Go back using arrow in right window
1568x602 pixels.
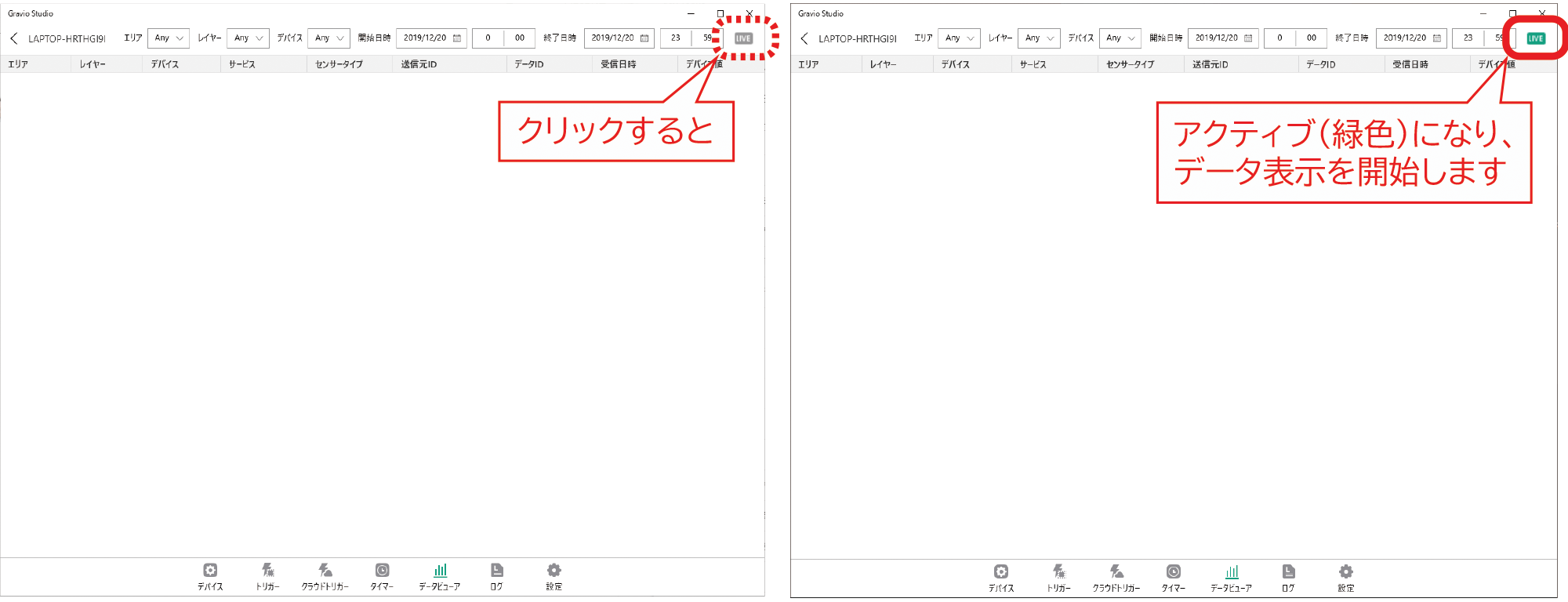804,38
